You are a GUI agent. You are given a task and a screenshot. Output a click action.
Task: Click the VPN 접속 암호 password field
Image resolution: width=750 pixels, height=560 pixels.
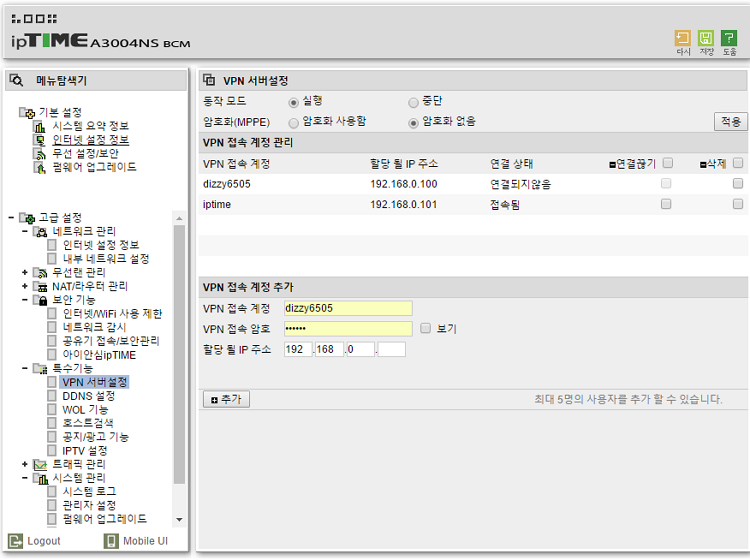[348, 329]
